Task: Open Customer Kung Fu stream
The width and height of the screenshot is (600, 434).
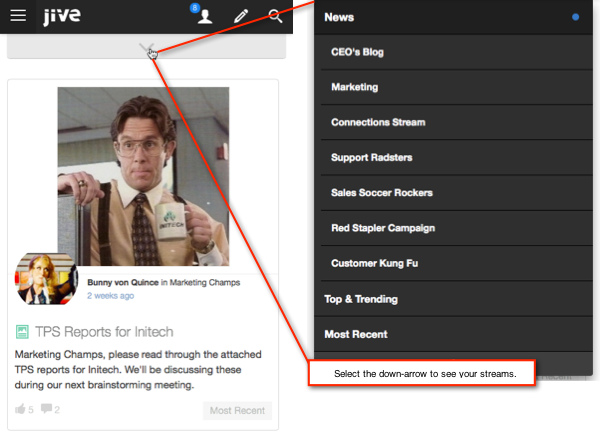Action: [x=456, y=263]
